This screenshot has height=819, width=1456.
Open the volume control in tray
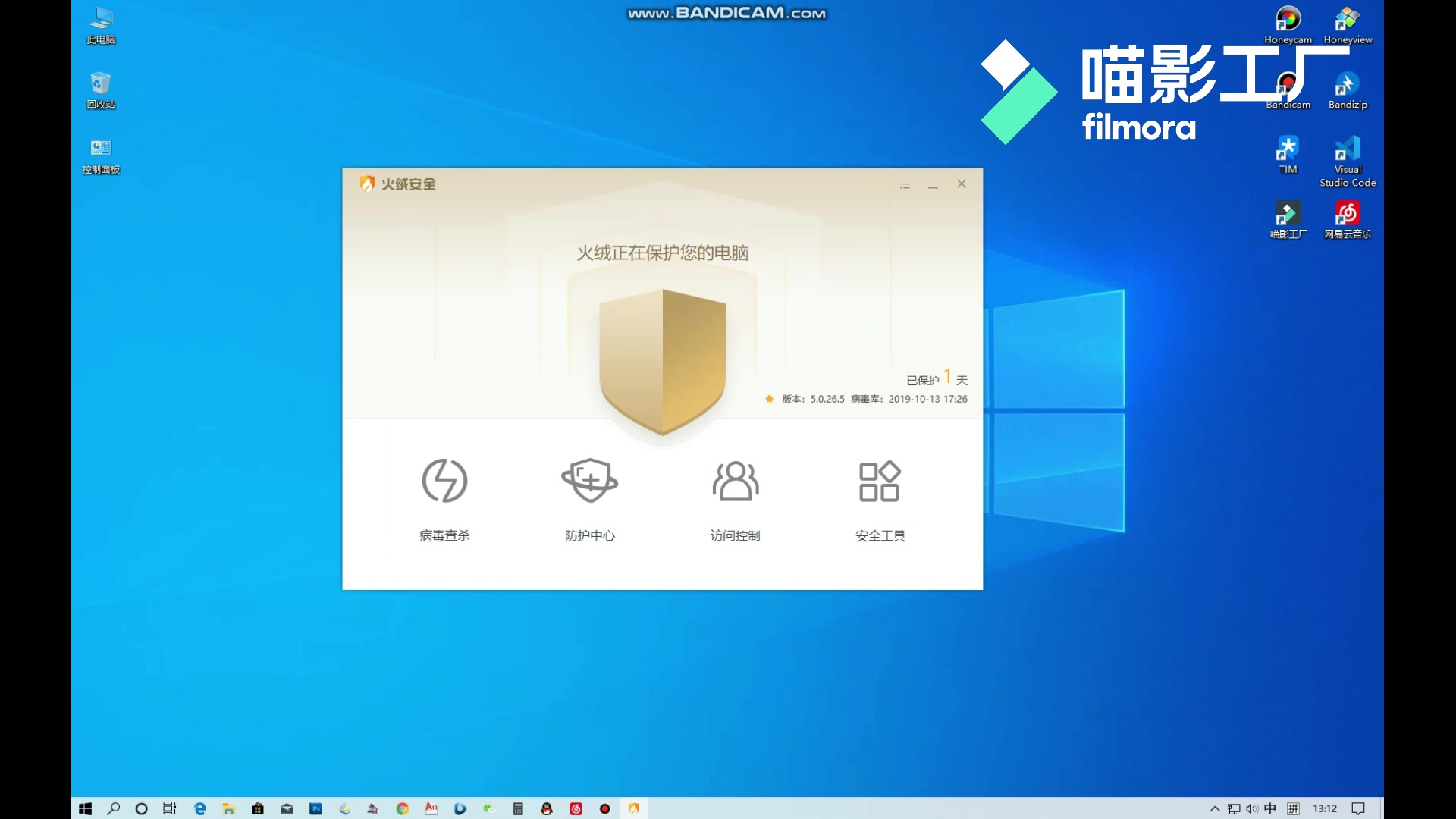click(1251, 808)
